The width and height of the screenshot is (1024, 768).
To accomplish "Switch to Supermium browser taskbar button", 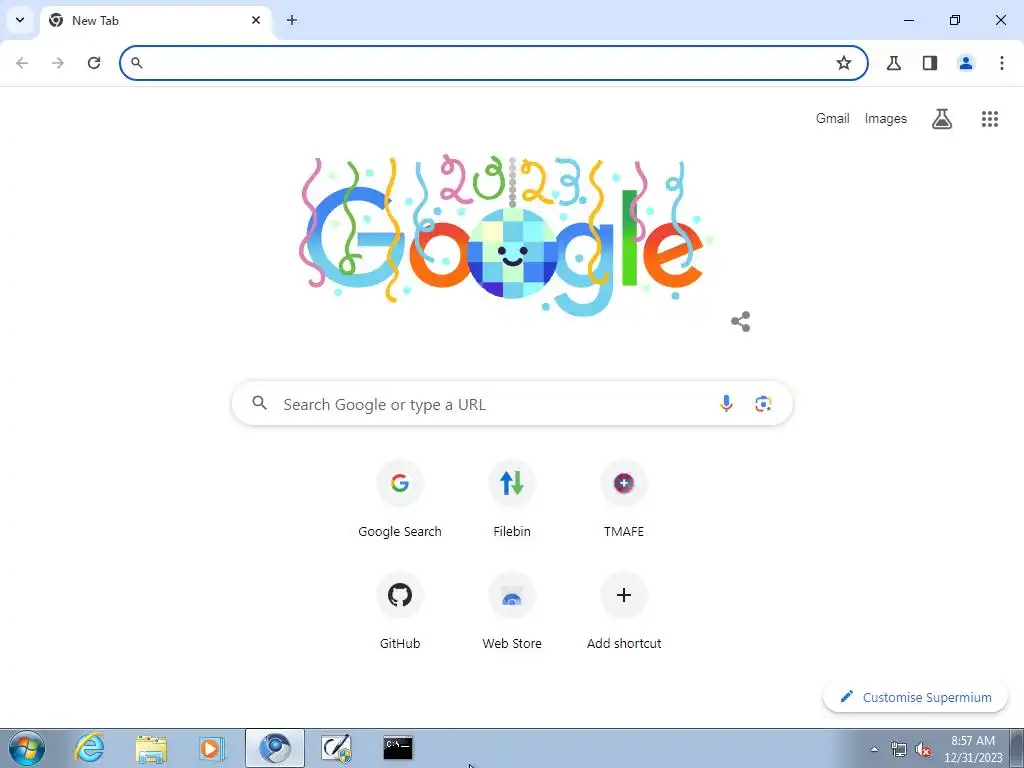I will (275, 748).
